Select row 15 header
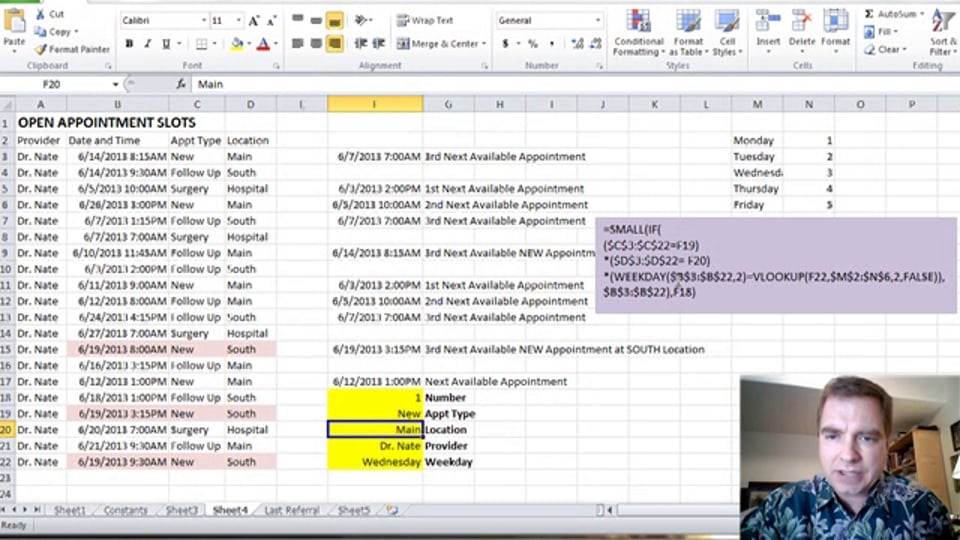The width and height of the screenshot is (960, 540). click(x=6, y=350)
